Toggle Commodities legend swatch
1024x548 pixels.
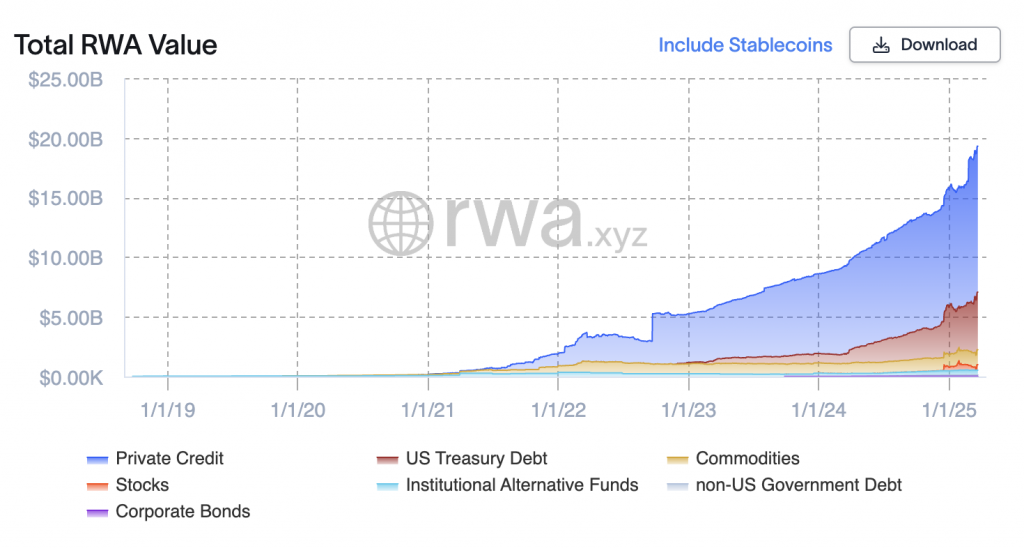[677, 459]
